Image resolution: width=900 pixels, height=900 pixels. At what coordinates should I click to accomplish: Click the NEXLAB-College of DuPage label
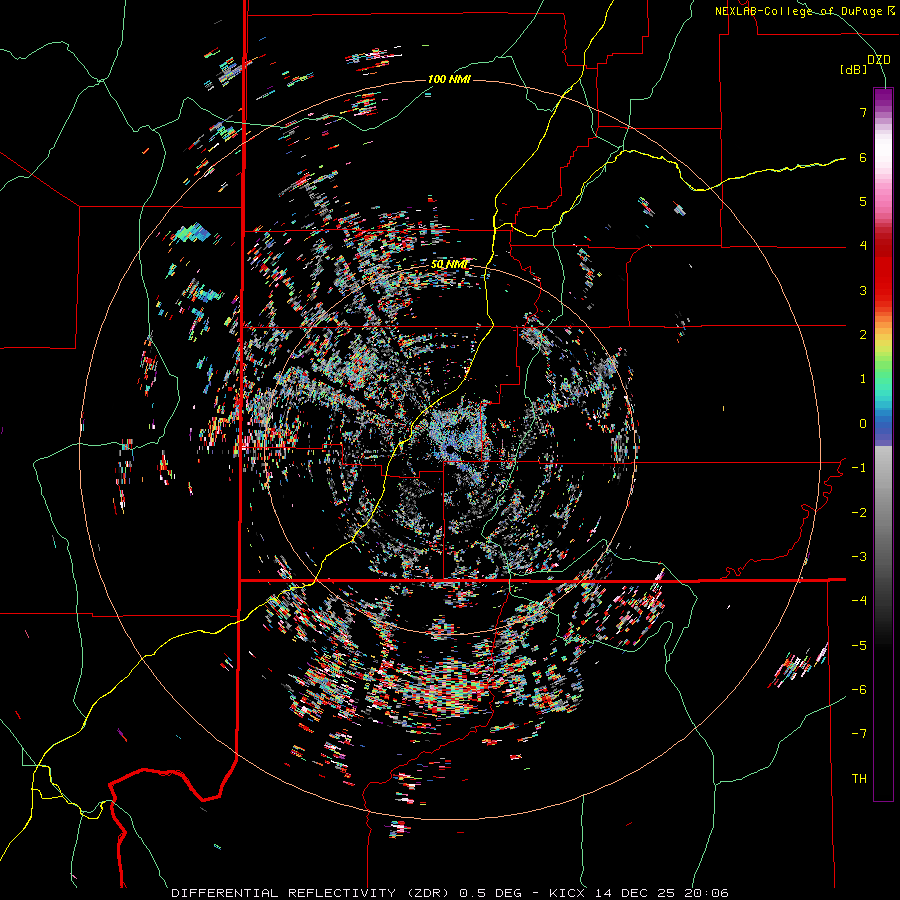[804, 11]
